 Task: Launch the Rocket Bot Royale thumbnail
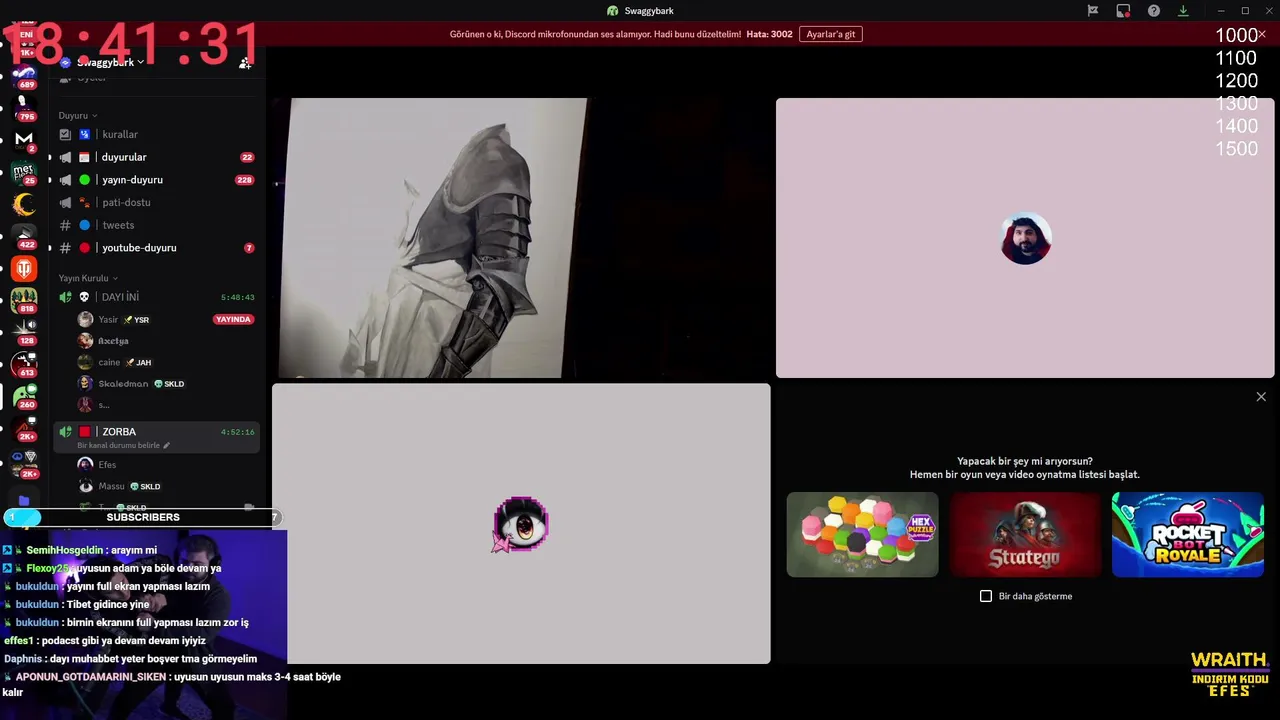(x=1188, y=534)
